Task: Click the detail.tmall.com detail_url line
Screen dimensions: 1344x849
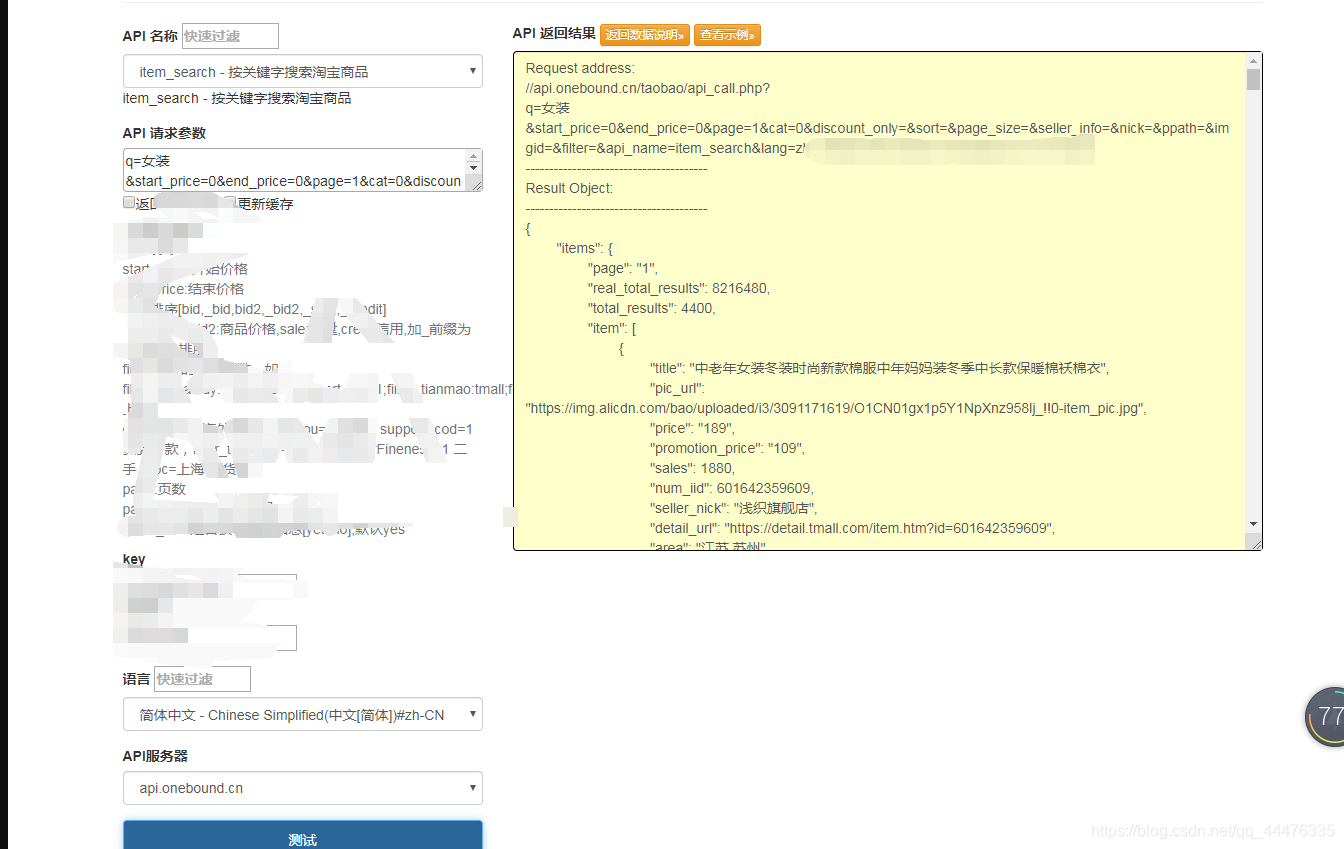Action: [x=852, y=528]
